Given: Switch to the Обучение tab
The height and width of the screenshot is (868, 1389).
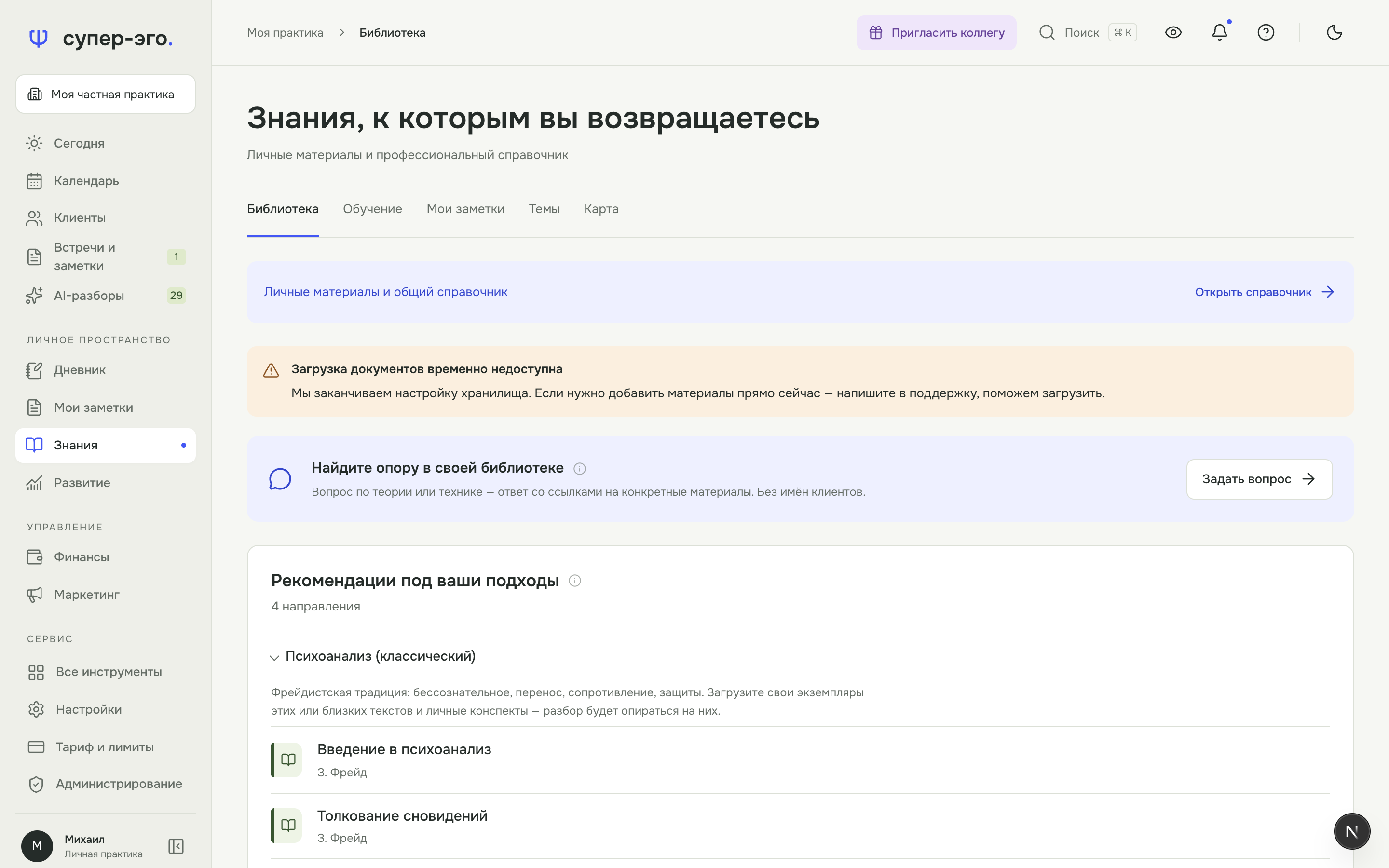Looking at the screenshot, I should [x=372, y=209].
